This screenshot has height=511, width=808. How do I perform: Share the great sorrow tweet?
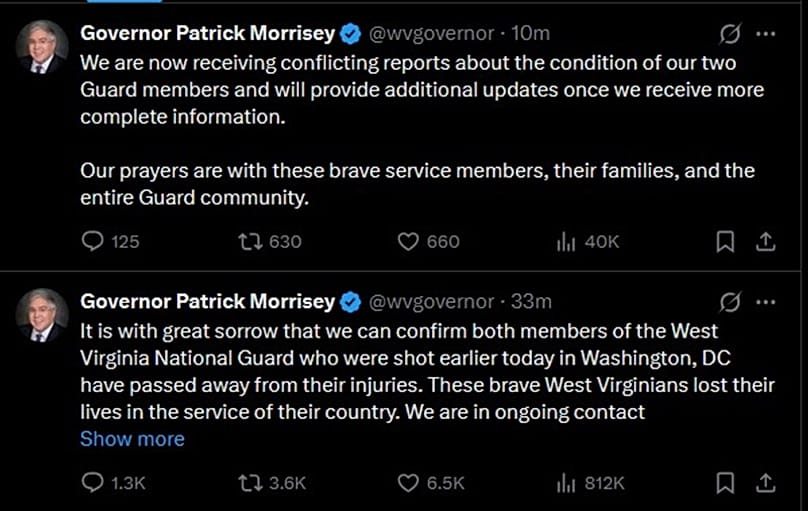(765, 483)
